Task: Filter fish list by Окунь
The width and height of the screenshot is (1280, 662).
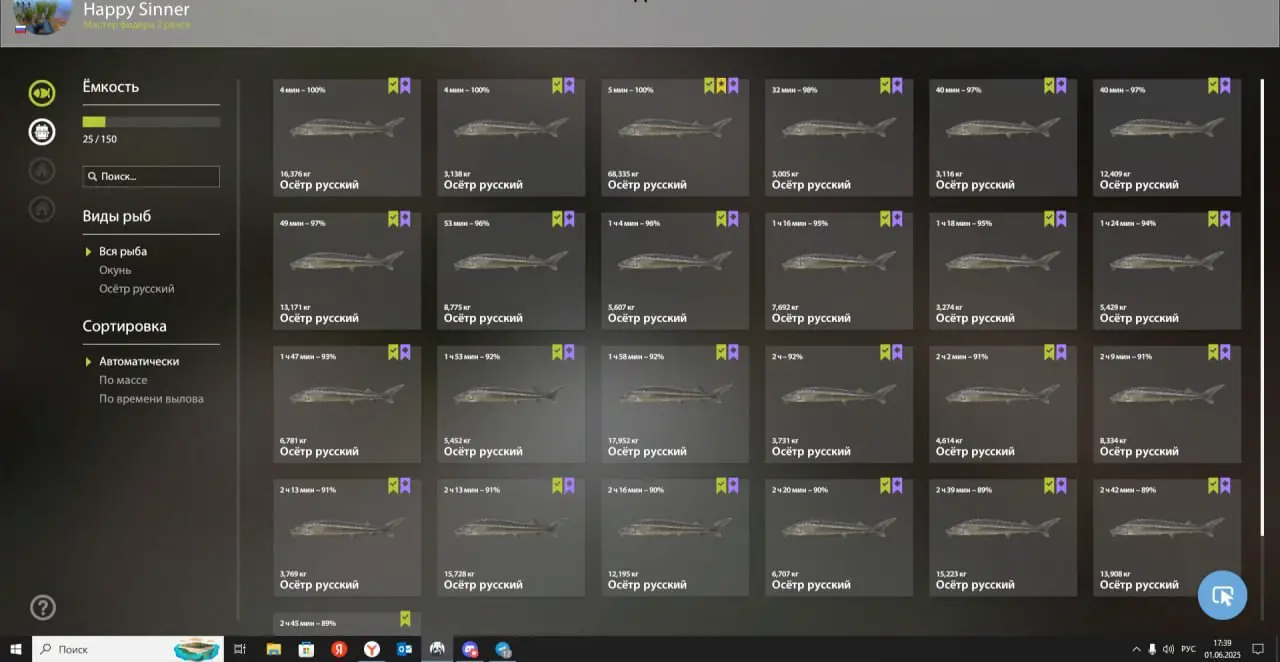Action: click(115, 270)
